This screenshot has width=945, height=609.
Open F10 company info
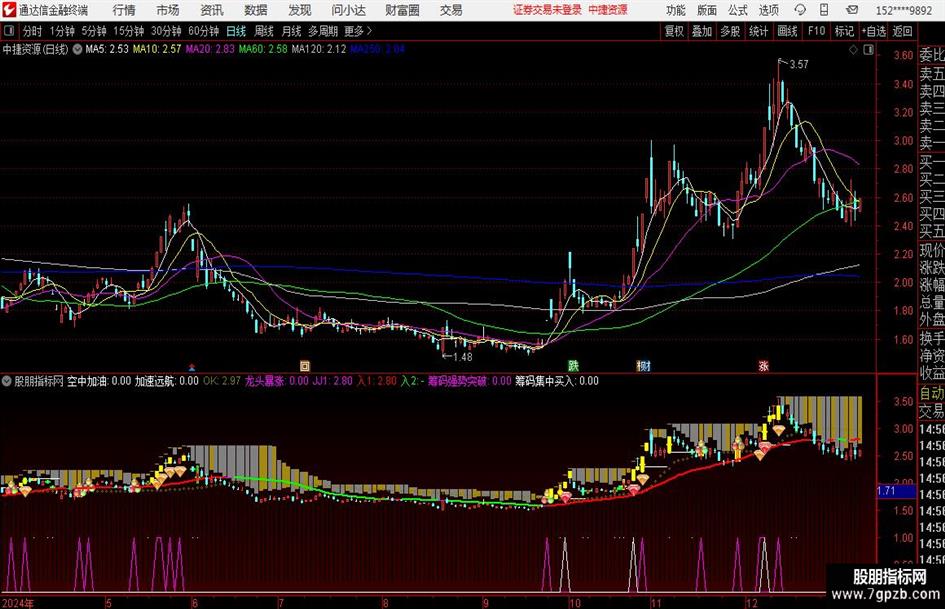click(817, 31)
